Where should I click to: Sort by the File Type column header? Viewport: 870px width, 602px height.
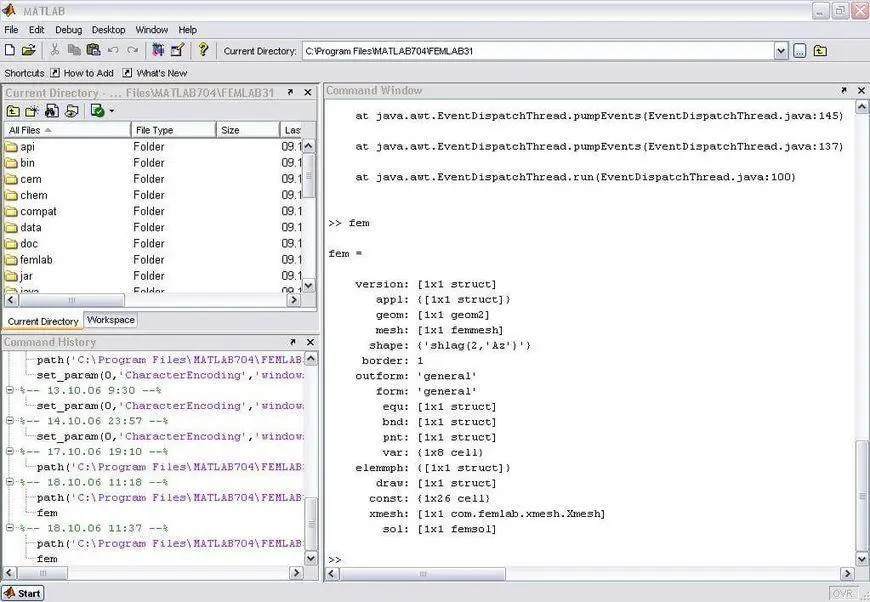173,130
